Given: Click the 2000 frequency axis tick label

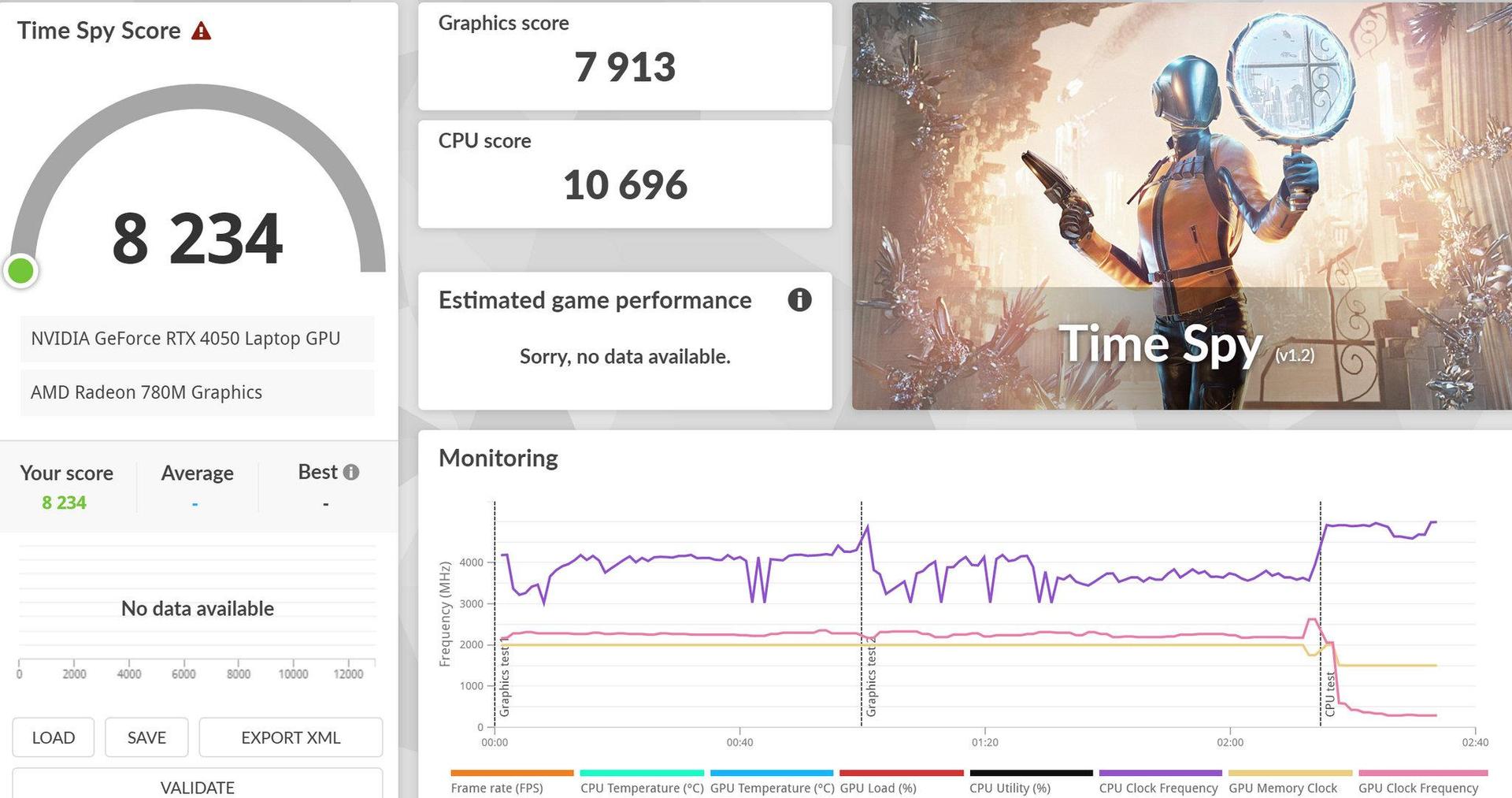Looking at the screenshot, I should (471, 644).
